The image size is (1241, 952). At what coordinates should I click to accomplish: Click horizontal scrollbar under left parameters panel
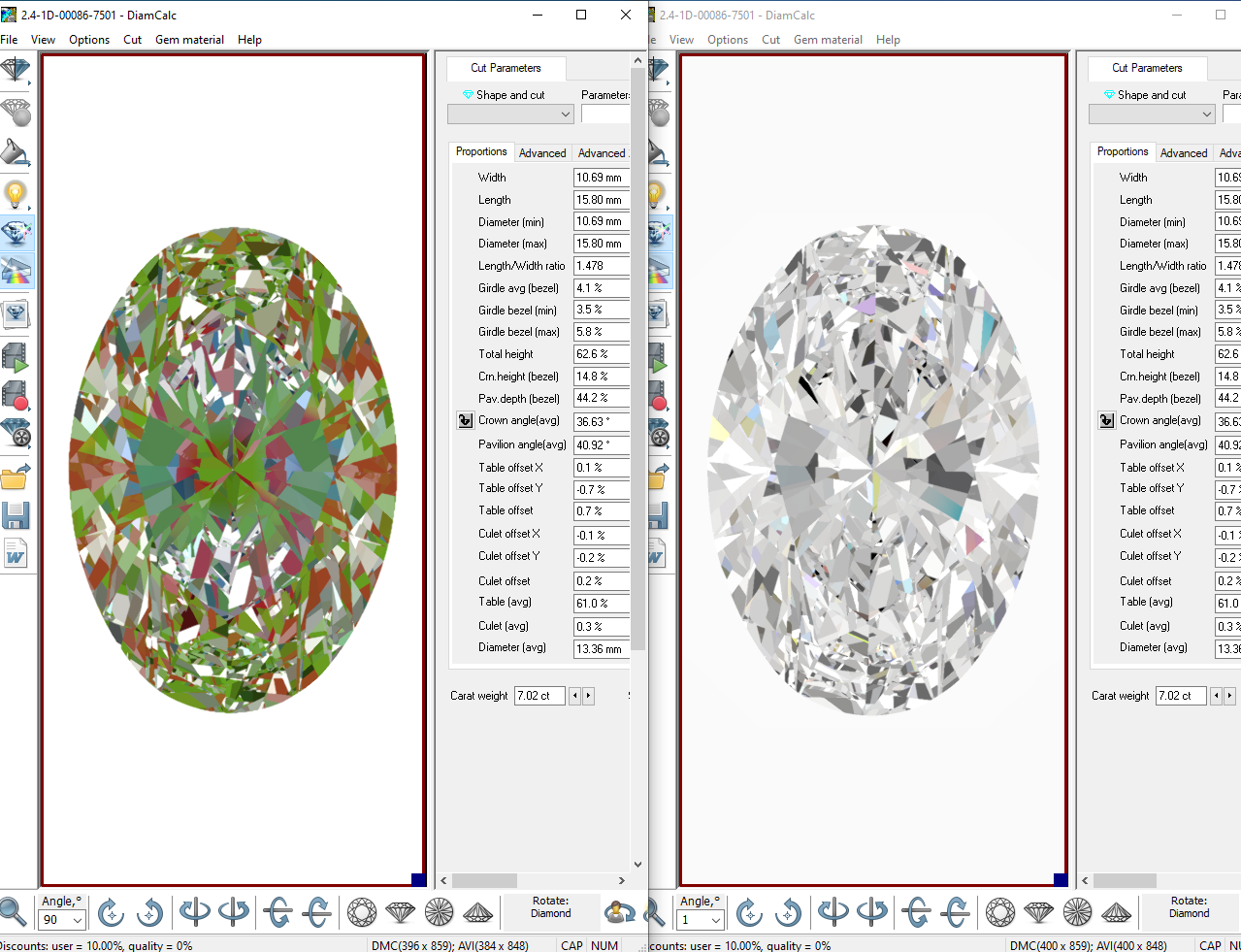(533, 880)
